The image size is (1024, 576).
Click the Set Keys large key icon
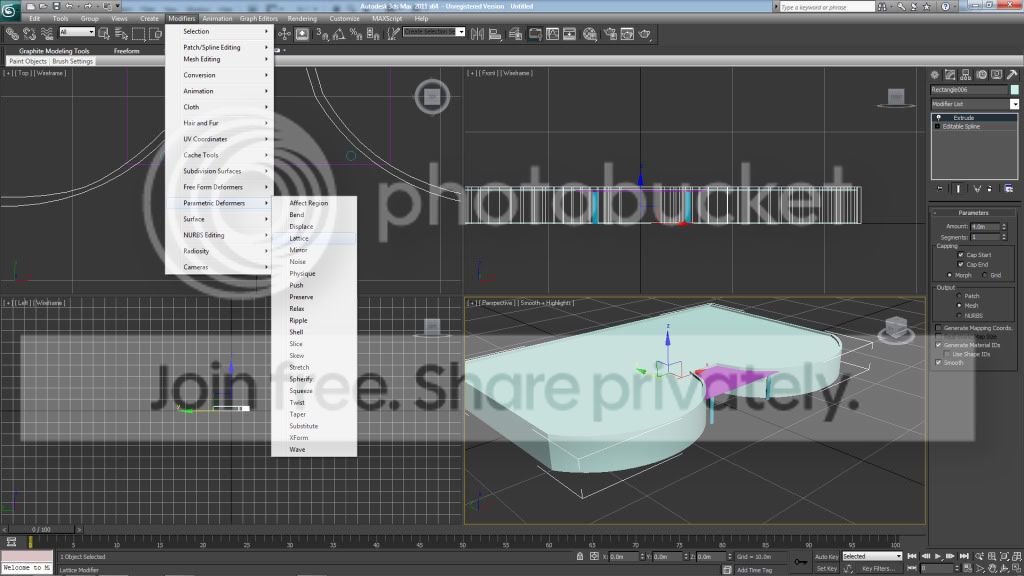(x=801, y=562)
